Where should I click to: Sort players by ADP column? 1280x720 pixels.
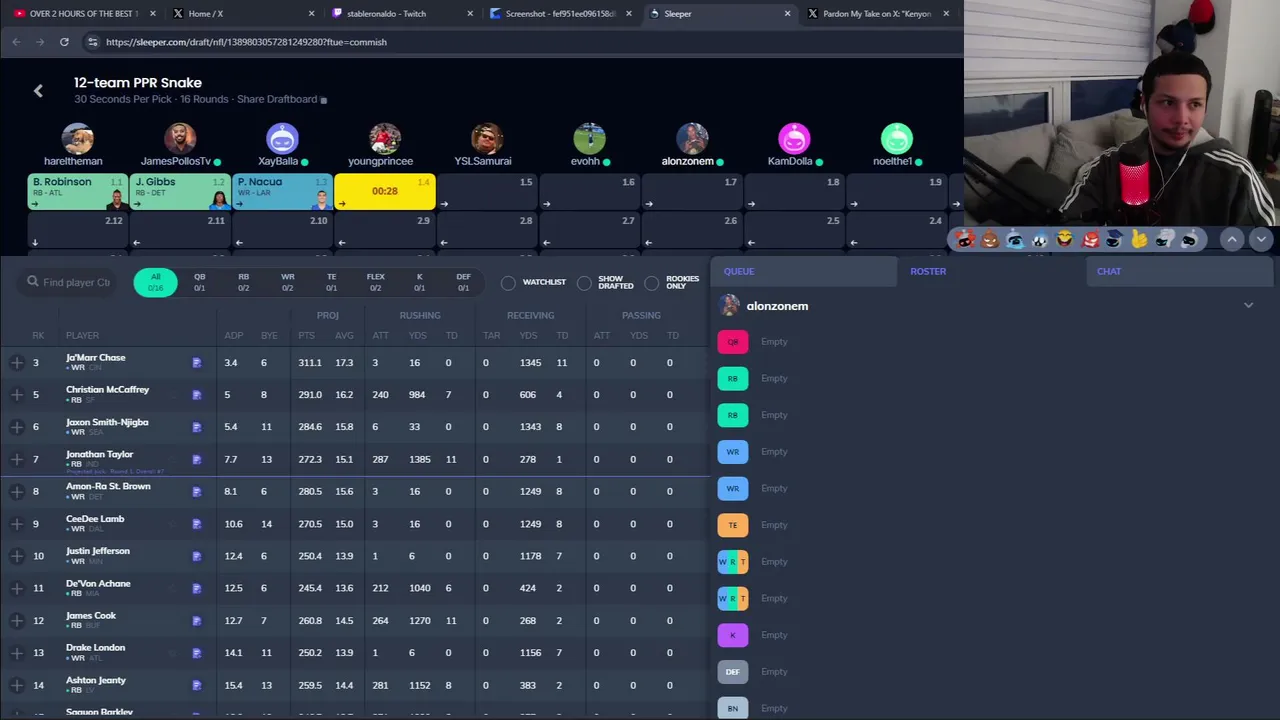click(x=233, y=336)
